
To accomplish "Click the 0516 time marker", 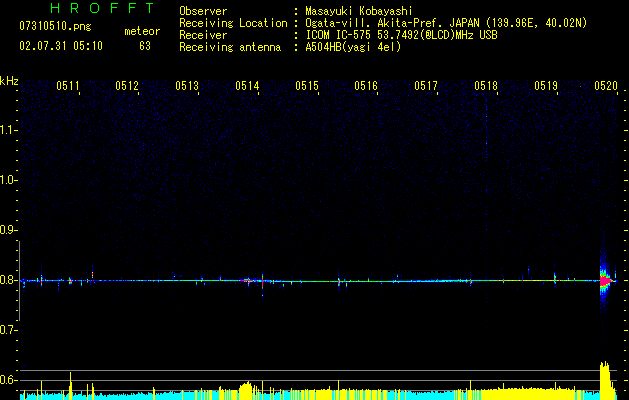I will pos(366,86).
